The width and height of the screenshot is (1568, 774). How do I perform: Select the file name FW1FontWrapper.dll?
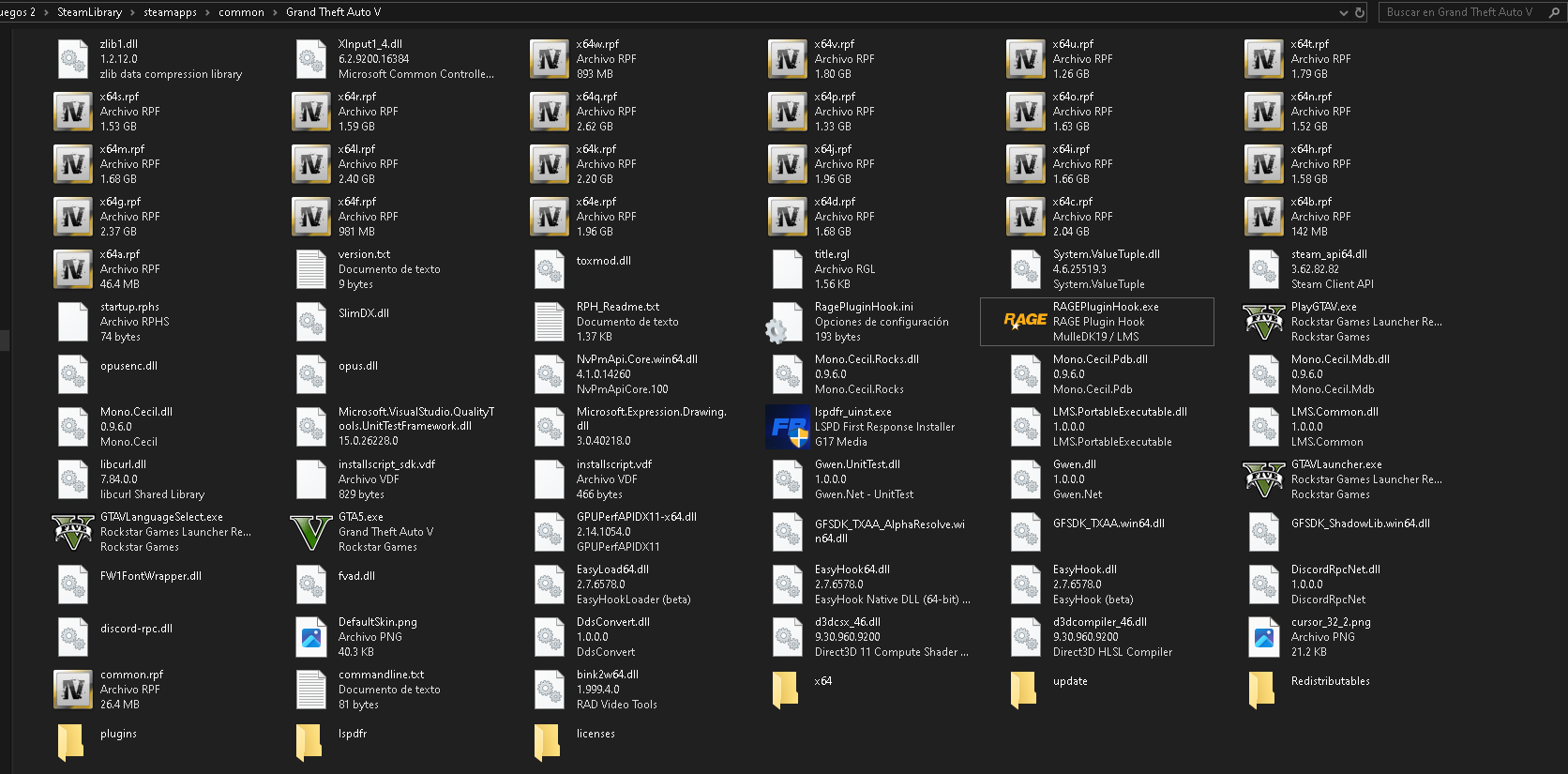tap(150, 576)
